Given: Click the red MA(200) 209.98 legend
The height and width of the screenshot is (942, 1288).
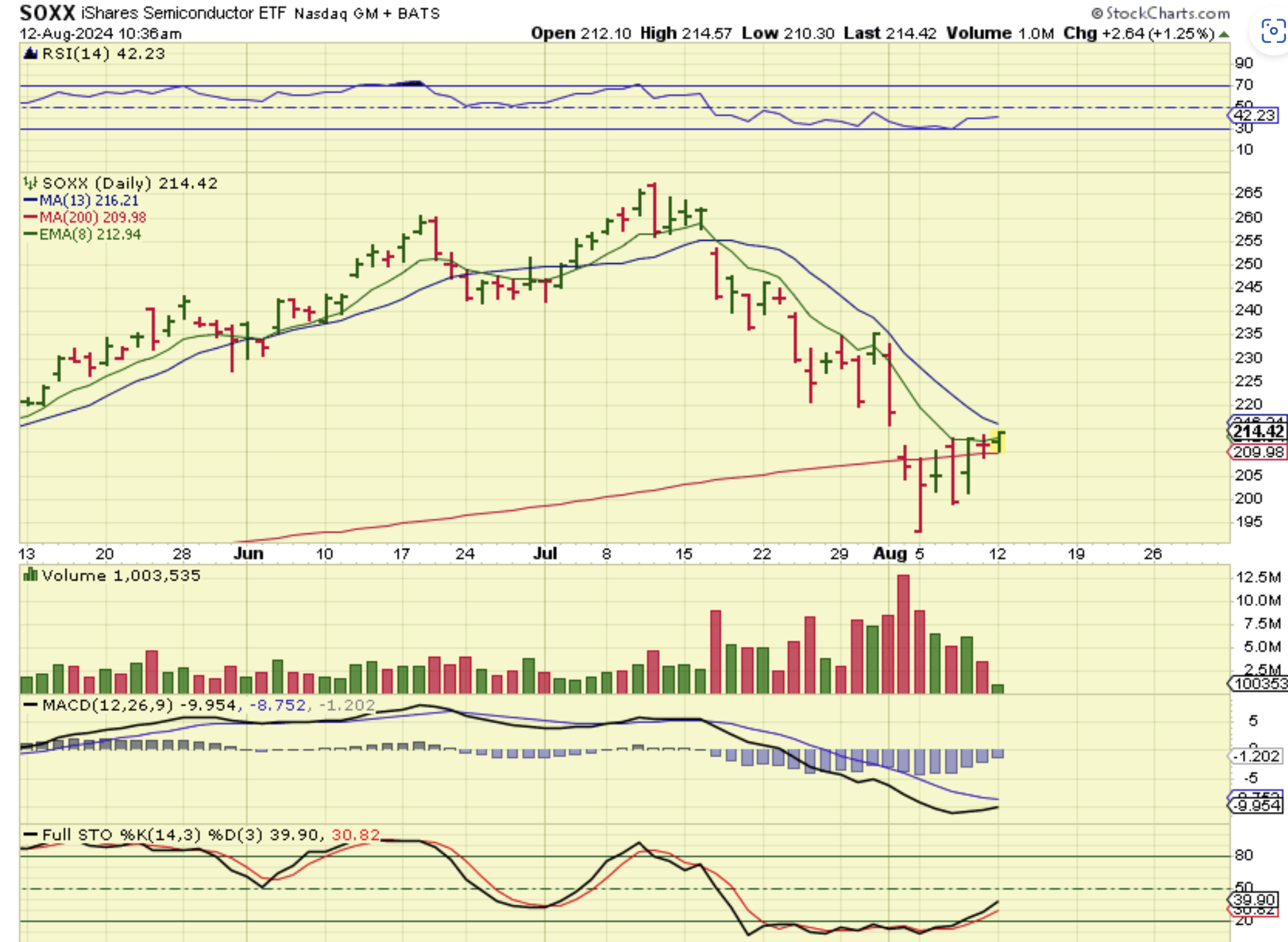Looking at the screenshot, I should coord(93,217).
